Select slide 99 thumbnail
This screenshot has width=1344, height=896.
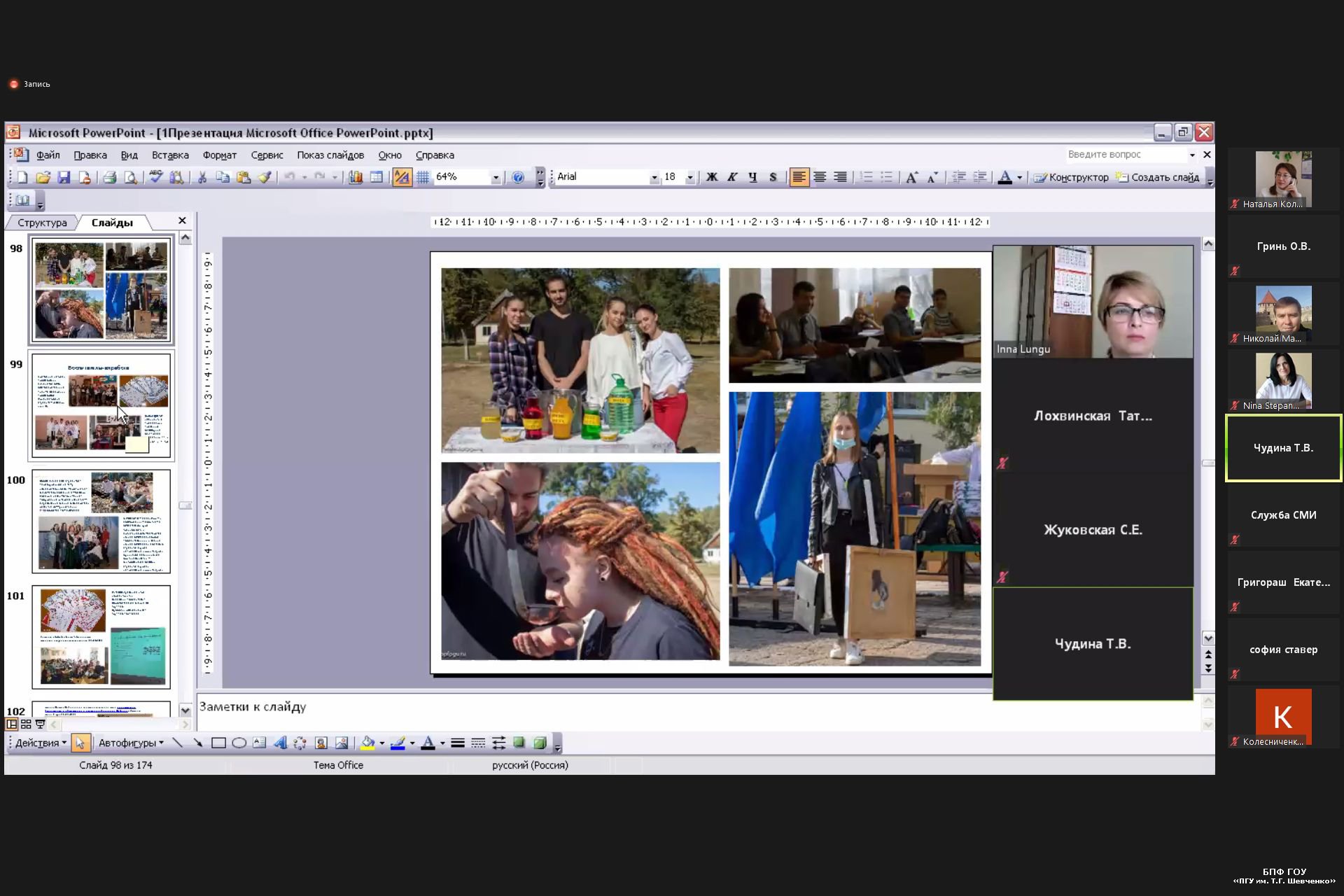[x=101, y=406]
